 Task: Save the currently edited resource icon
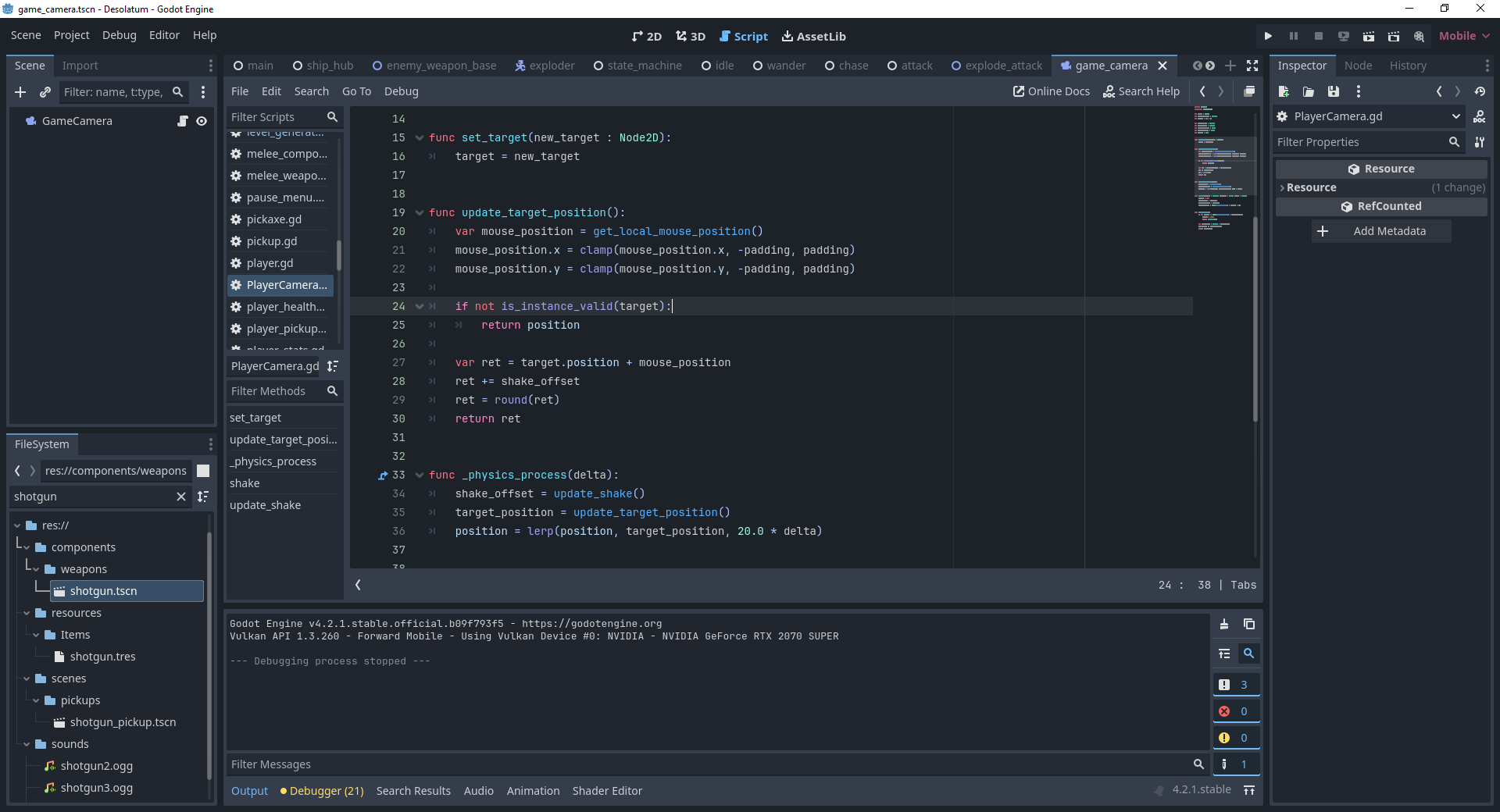pos(1334,91)
